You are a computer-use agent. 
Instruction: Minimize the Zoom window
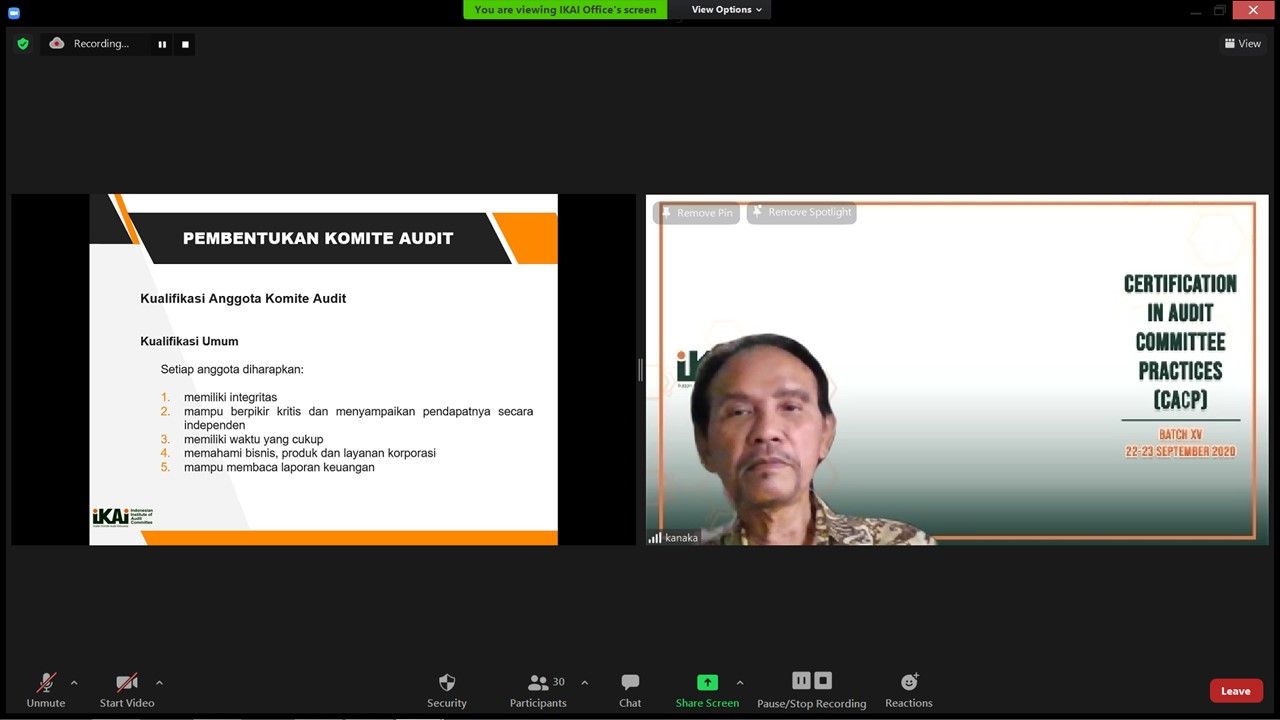click(x=1197, y=10)
